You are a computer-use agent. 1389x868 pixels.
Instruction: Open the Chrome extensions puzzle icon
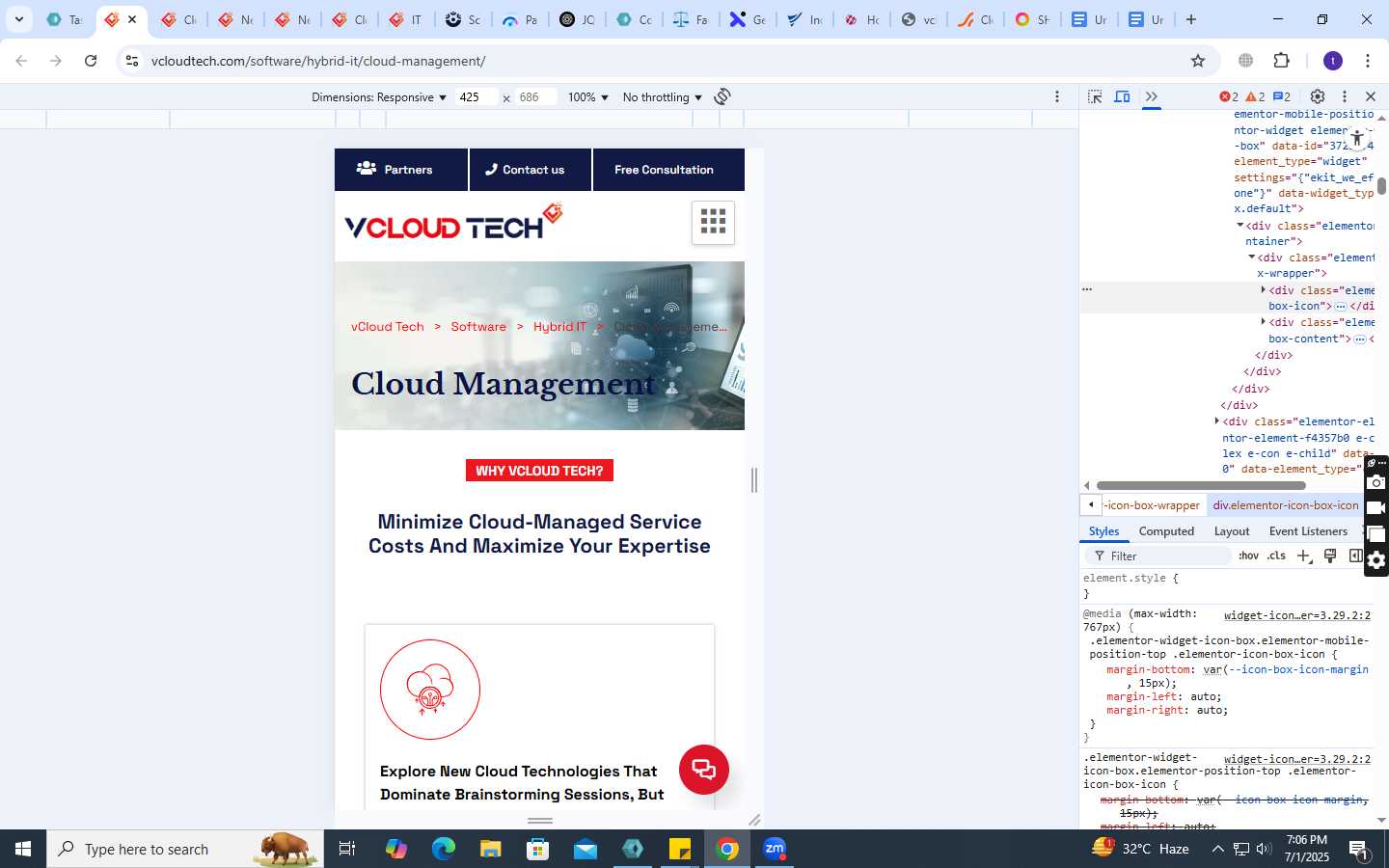coord(1282,61)
